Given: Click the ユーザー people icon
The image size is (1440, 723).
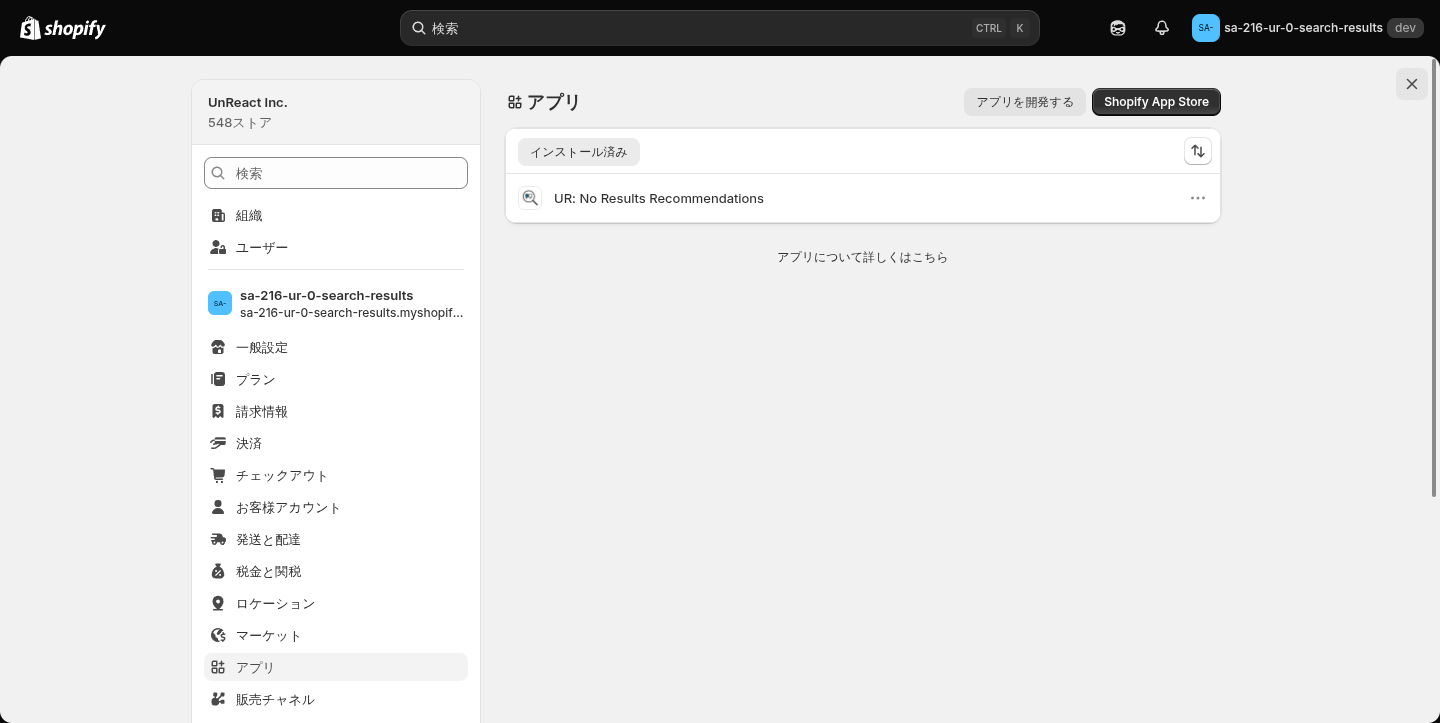Looking at the screenshot, I should click(218, 247).
